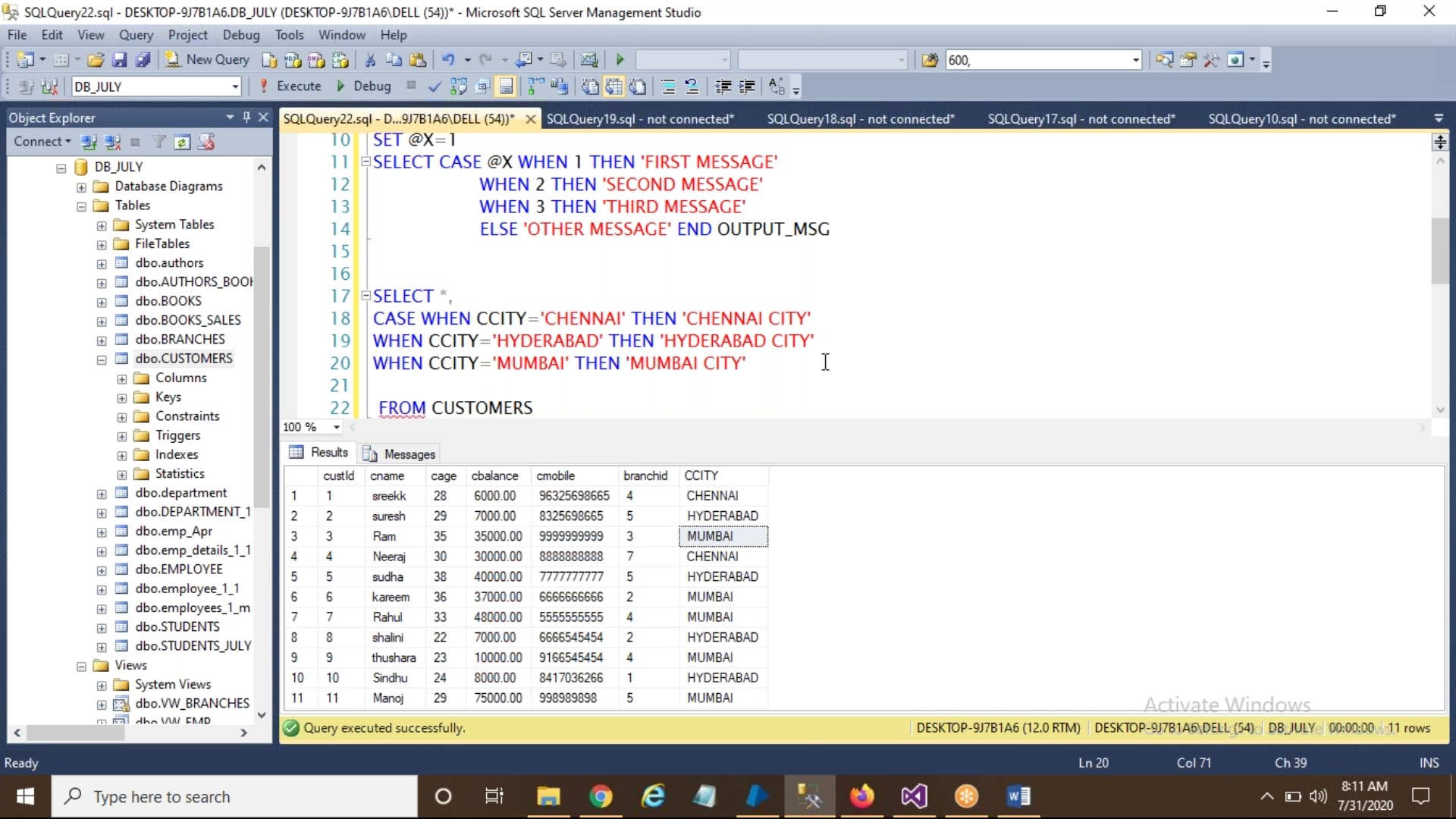Viewport: 1456px width, 819px height.
Task: Switch to the Messages tab
Action: point(409,453)
